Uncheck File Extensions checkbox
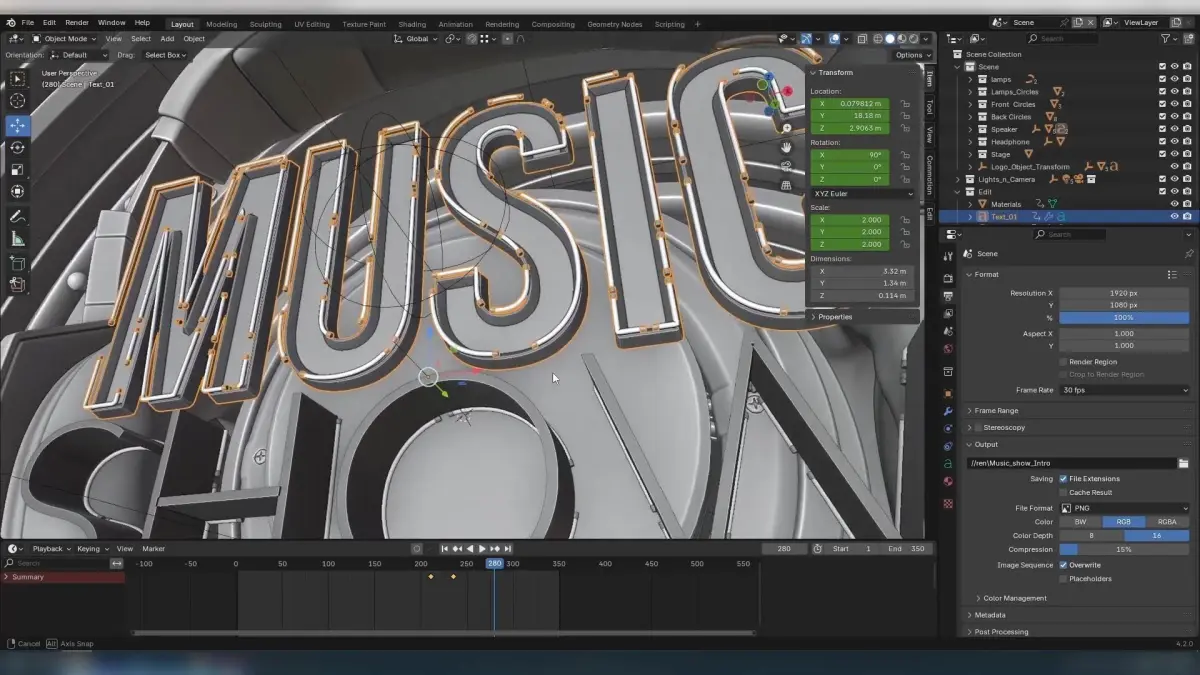 [x=1063, y=479]
